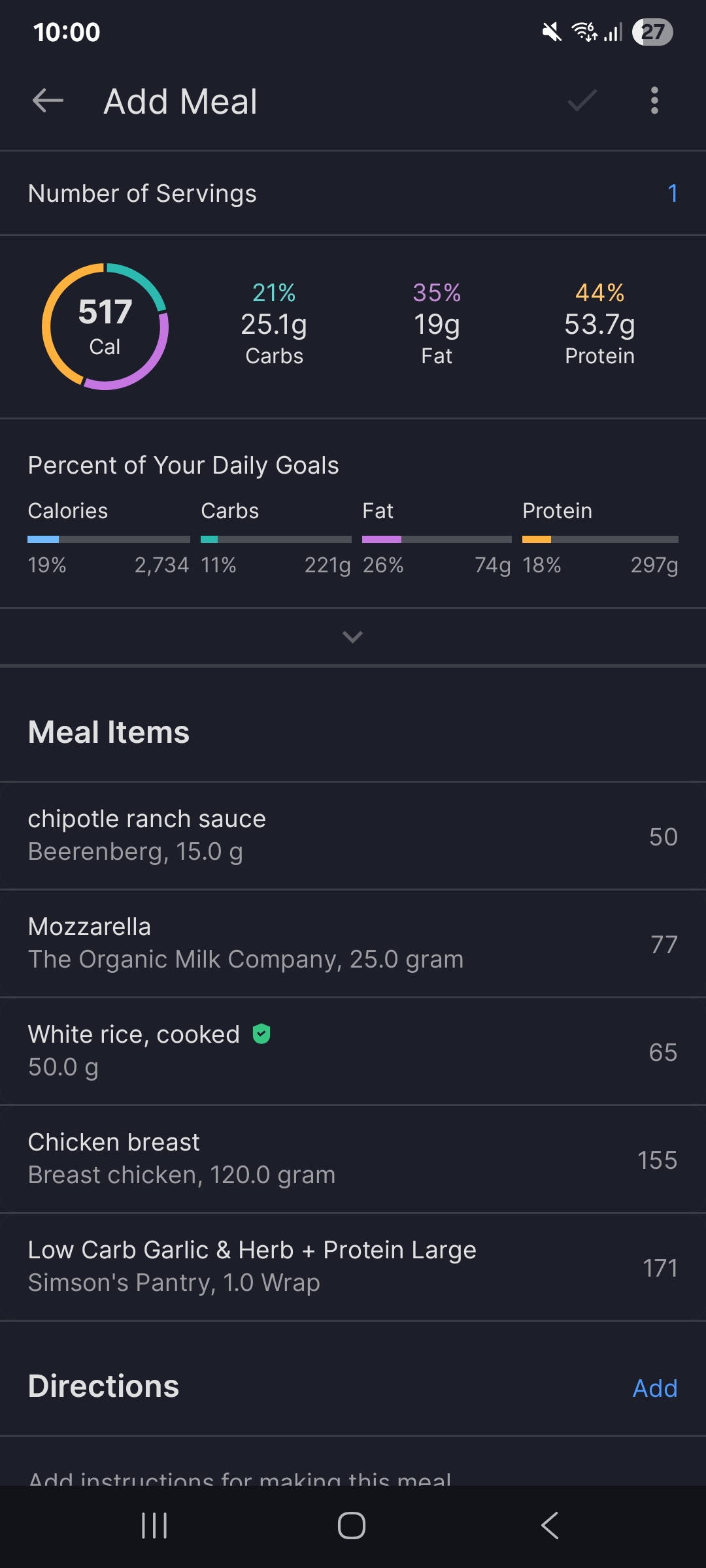706x1568 pixels.
Task: Tap the instructions field under Directions
Action: tap(240, 1478)
